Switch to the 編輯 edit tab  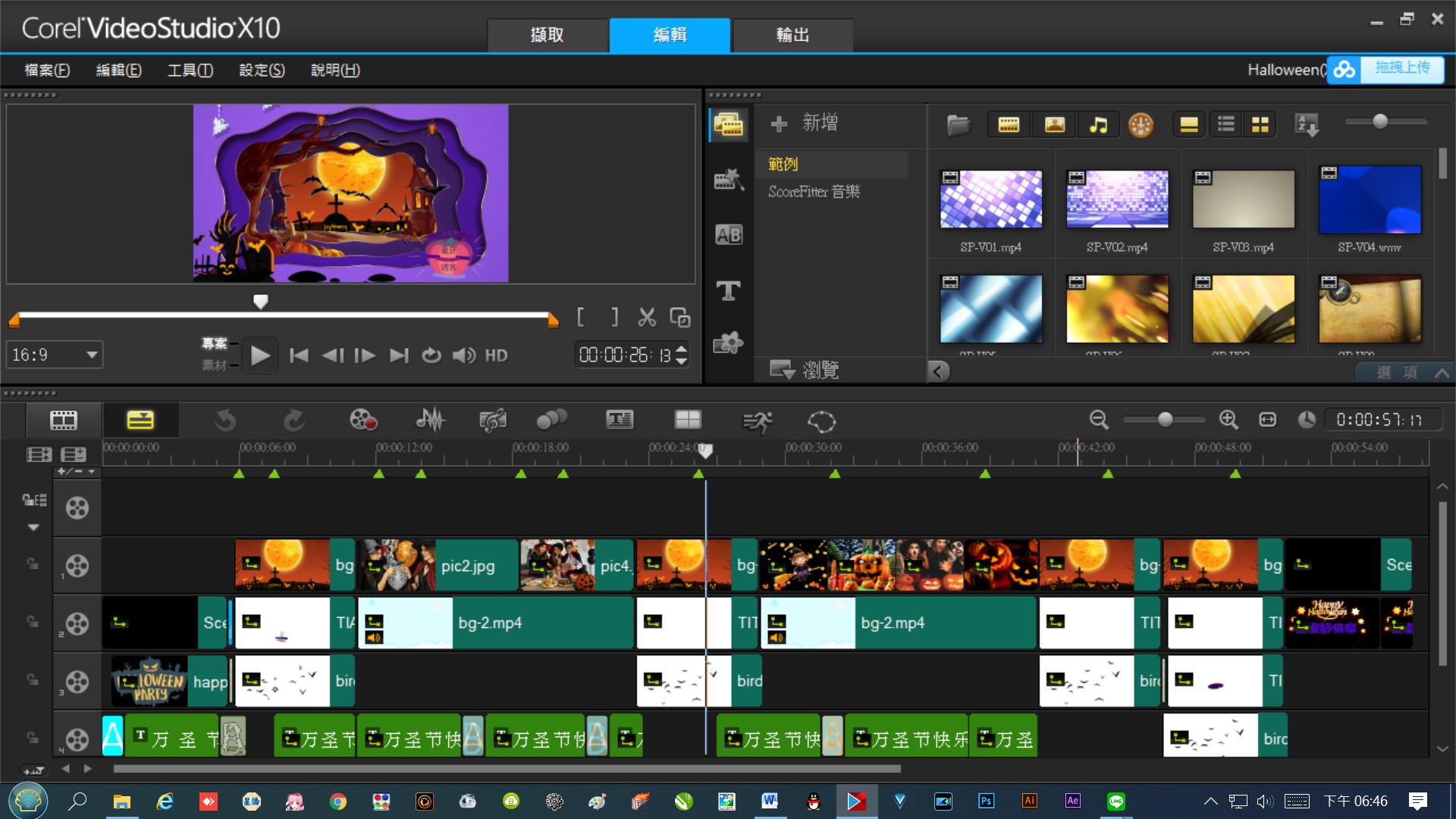[670, 35]
